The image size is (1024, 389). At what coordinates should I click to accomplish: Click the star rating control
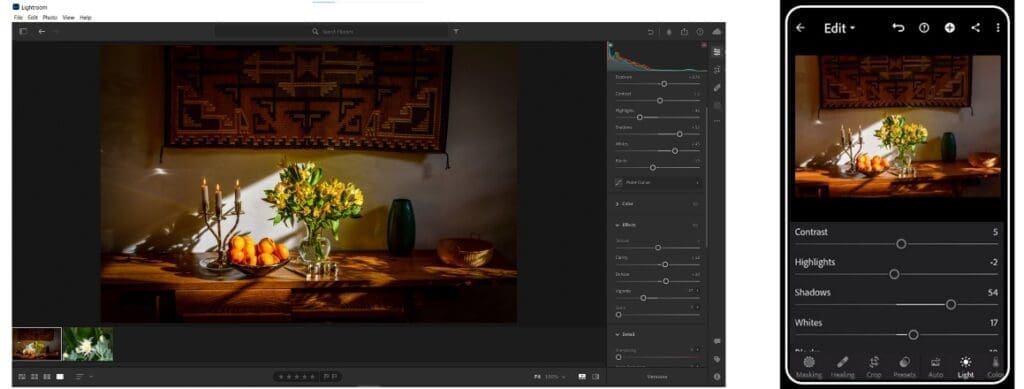(297, 377)
